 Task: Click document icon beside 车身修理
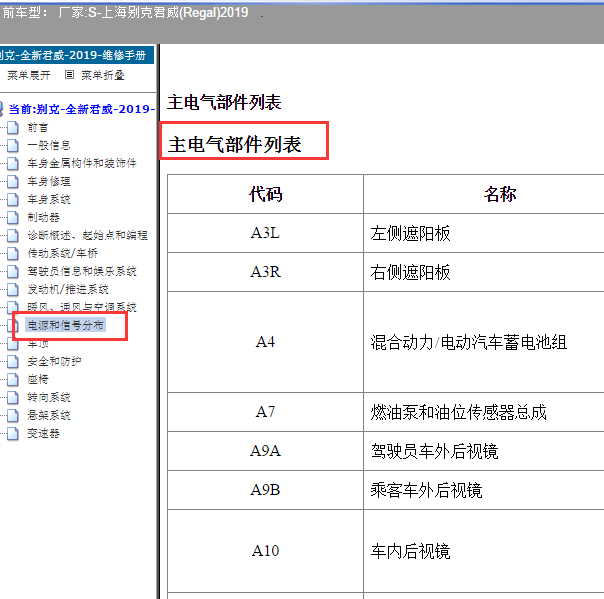(13, 181)
